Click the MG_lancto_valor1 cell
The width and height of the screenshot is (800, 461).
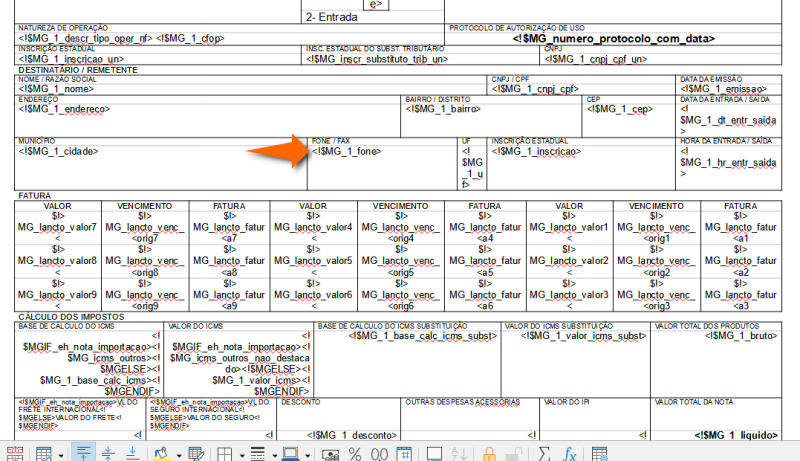(x=569, y=227)
